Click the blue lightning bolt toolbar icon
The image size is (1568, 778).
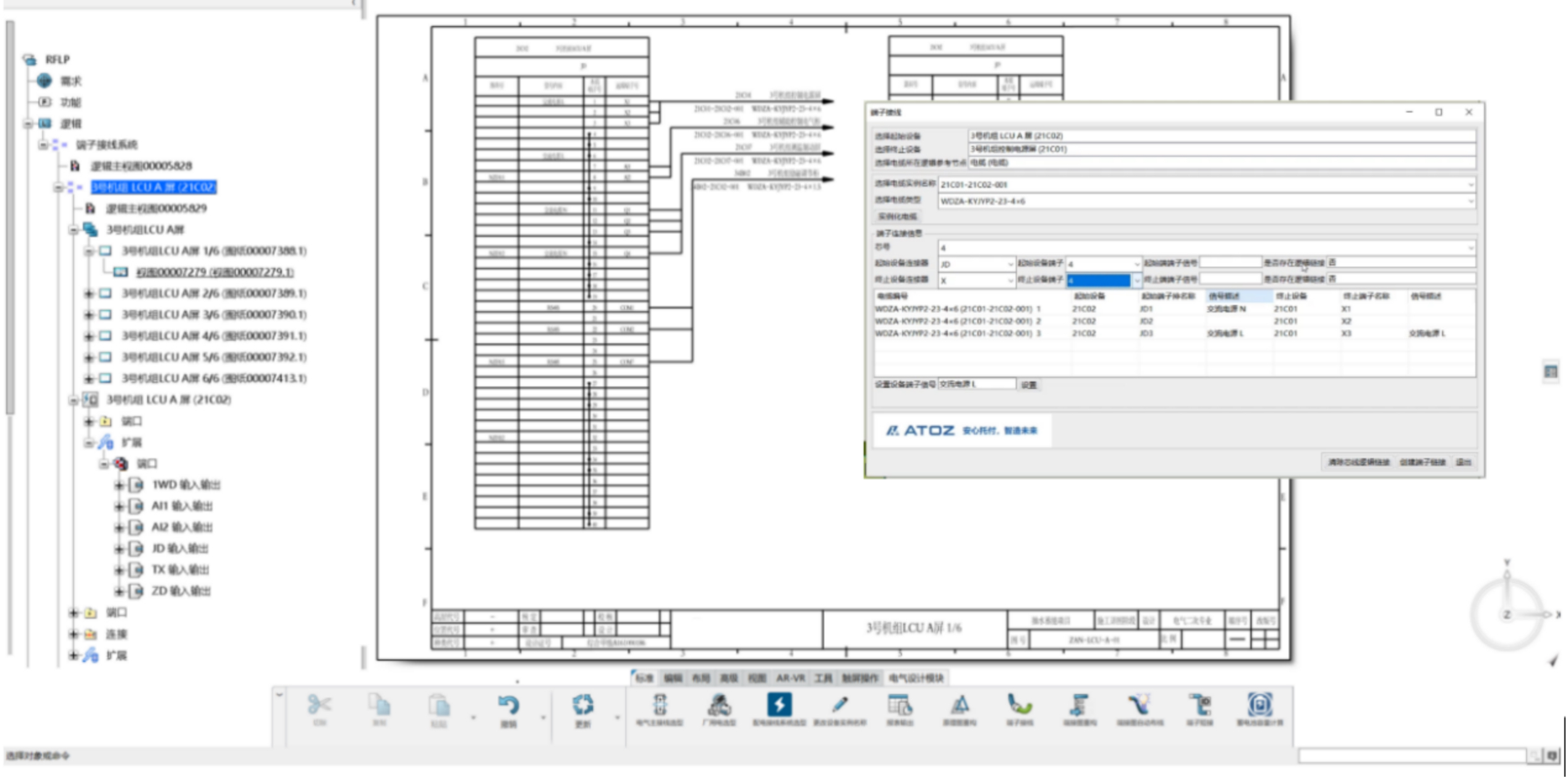779,706
